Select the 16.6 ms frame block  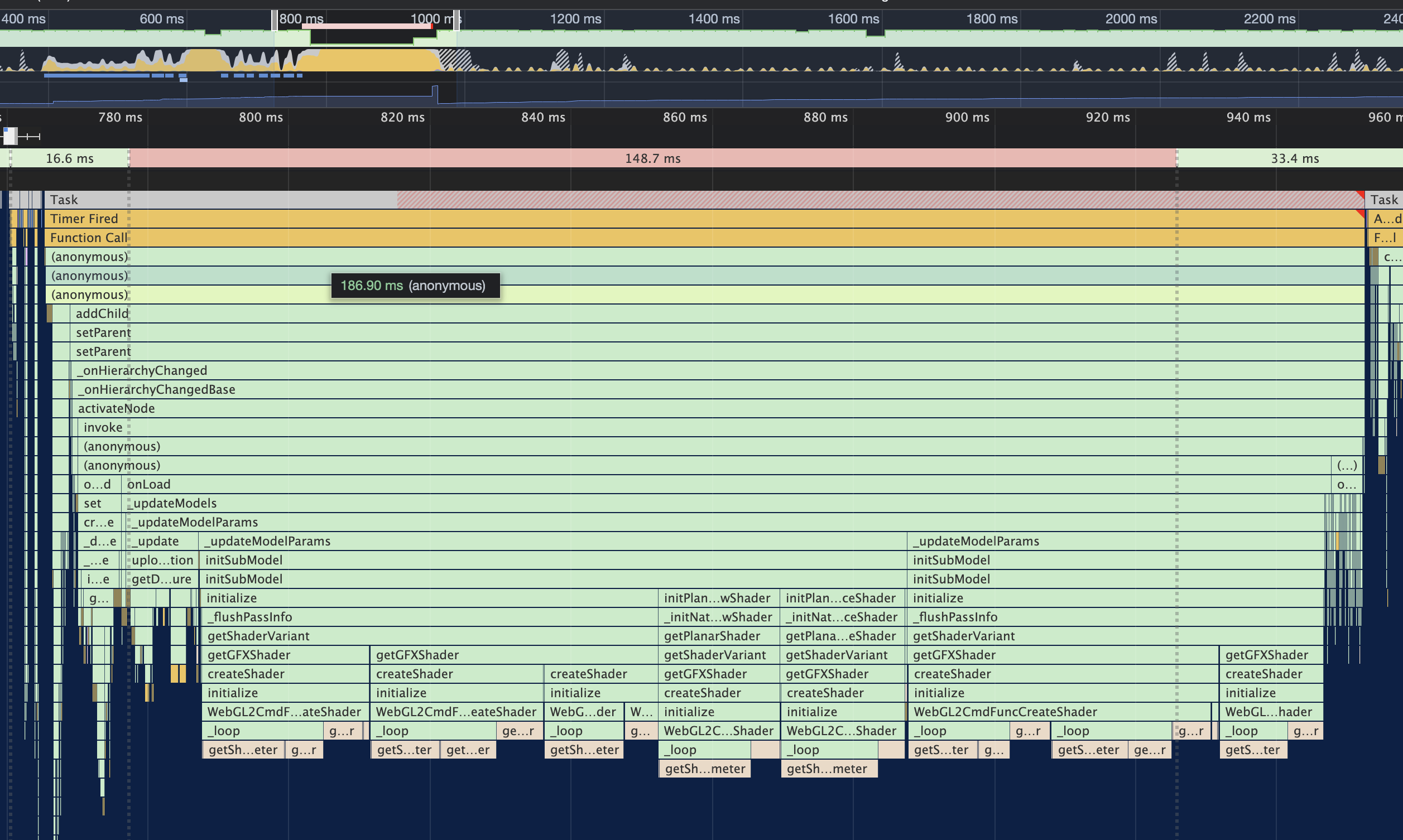tap(69, 158)
